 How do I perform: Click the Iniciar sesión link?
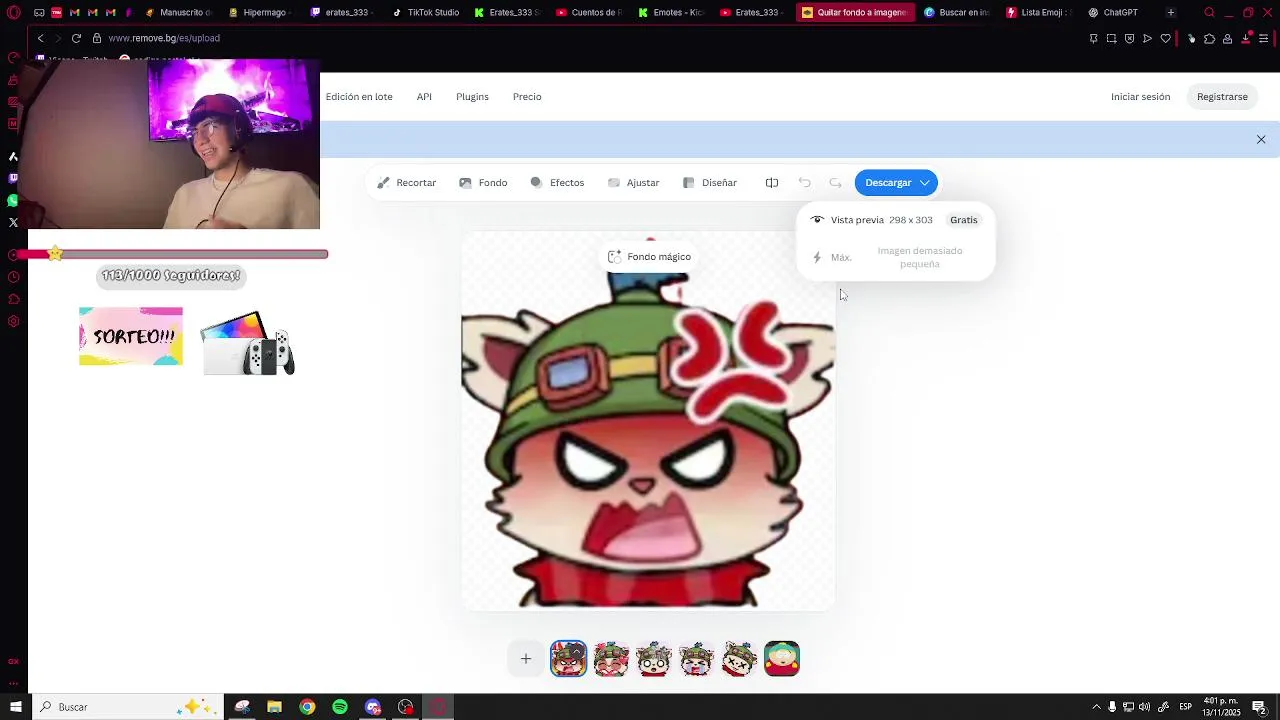tap(1140, 97)
